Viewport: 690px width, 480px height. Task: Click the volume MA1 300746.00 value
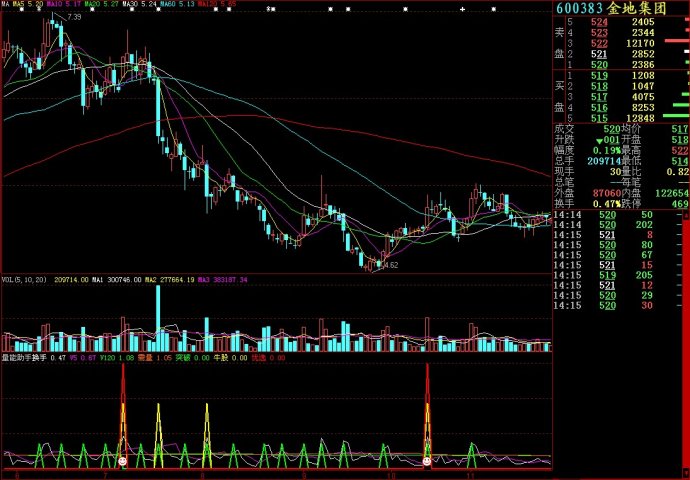point(117,280)
